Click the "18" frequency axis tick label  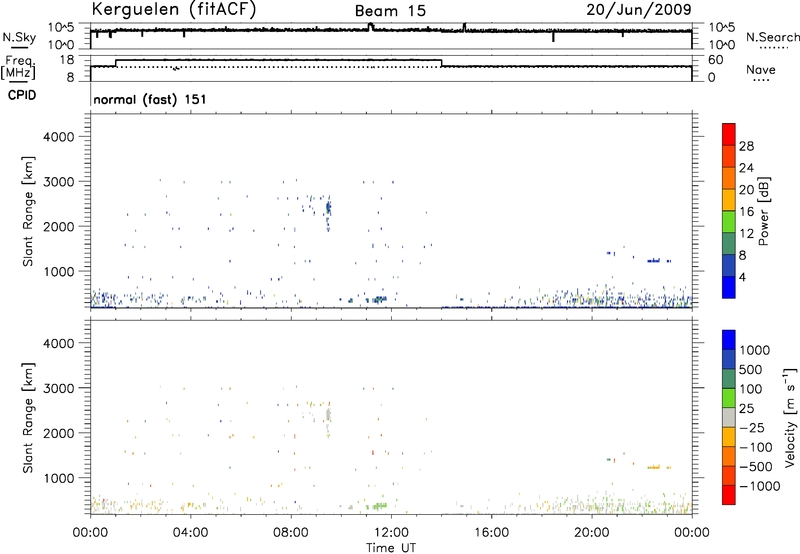pos(66,60)
